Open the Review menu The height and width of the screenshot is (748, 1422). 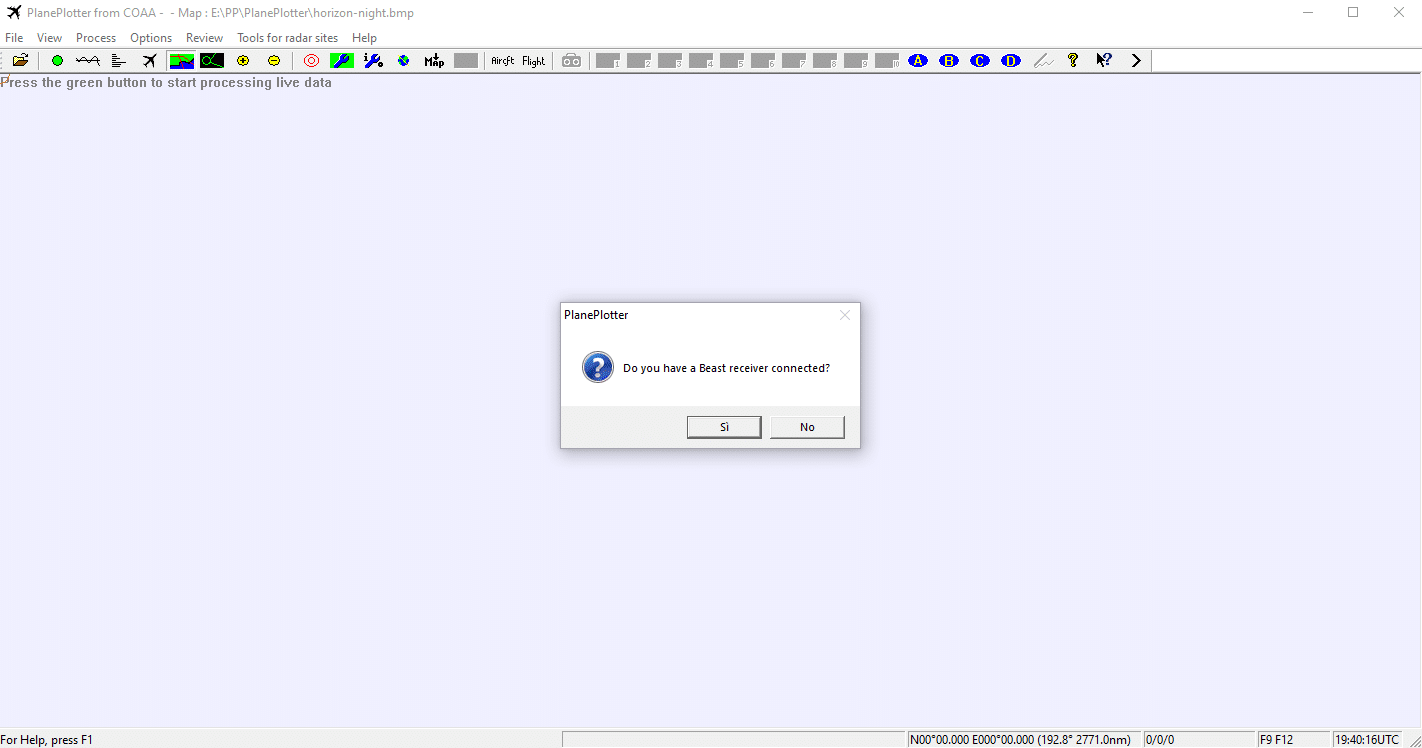click(x=204, y=38)
